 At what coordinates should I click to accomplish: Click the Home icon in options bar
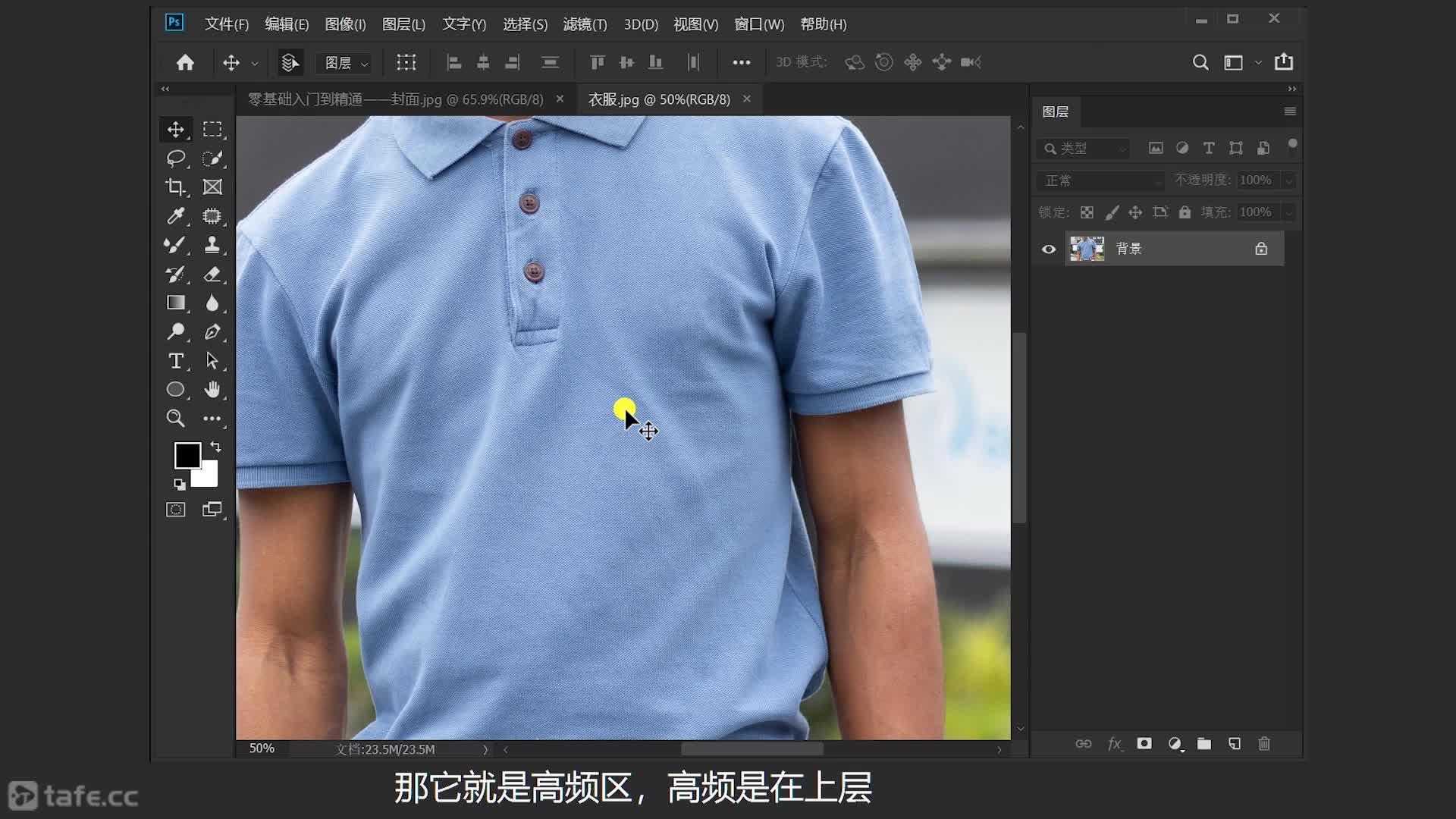coord(185,62)
